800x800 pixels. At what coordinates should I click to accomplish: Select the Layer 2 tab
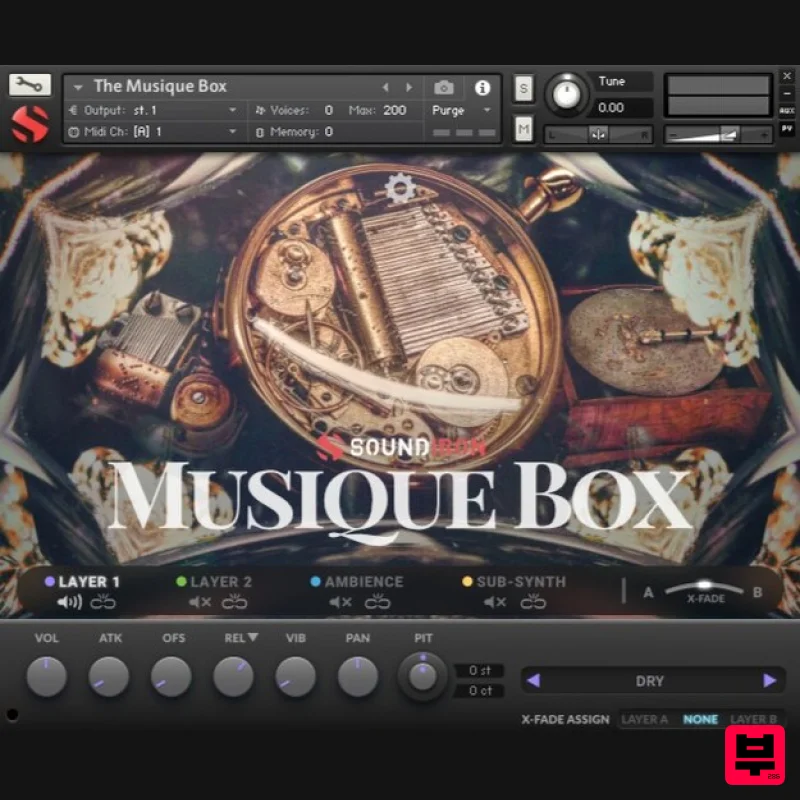point(214,582)
